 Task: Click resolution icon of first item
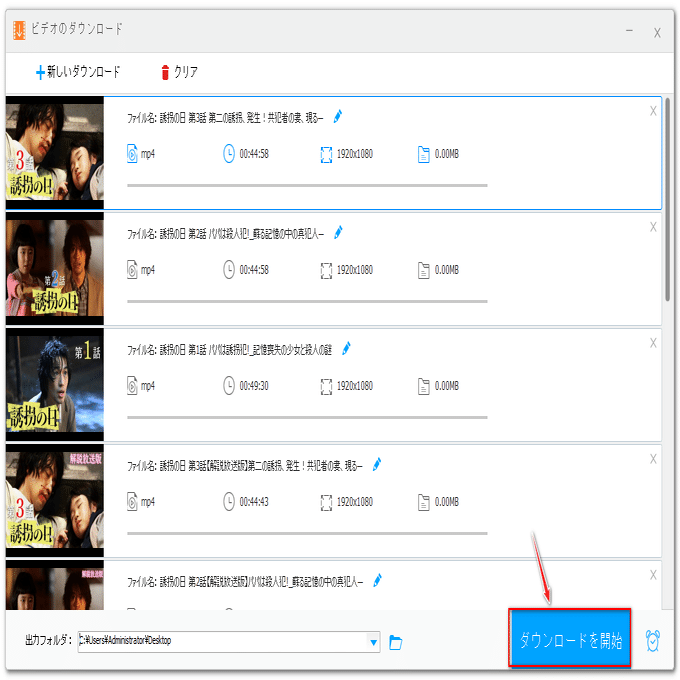(x=326, y=154)
